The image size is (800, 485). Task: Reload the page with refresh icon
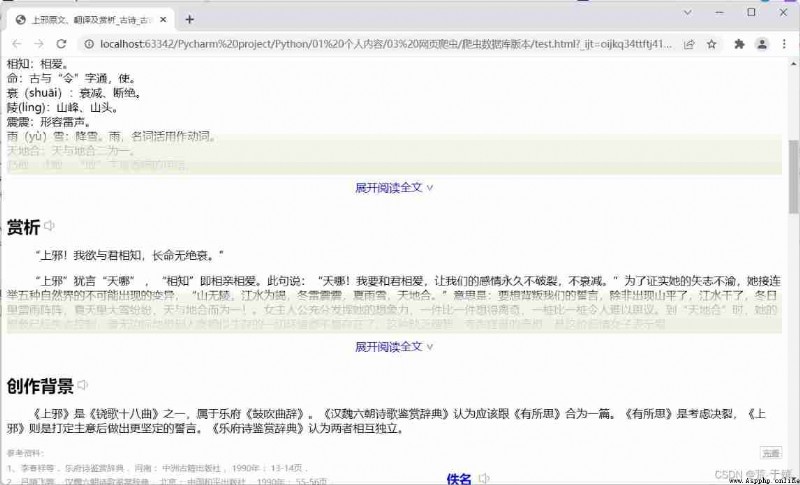(61, 44)
